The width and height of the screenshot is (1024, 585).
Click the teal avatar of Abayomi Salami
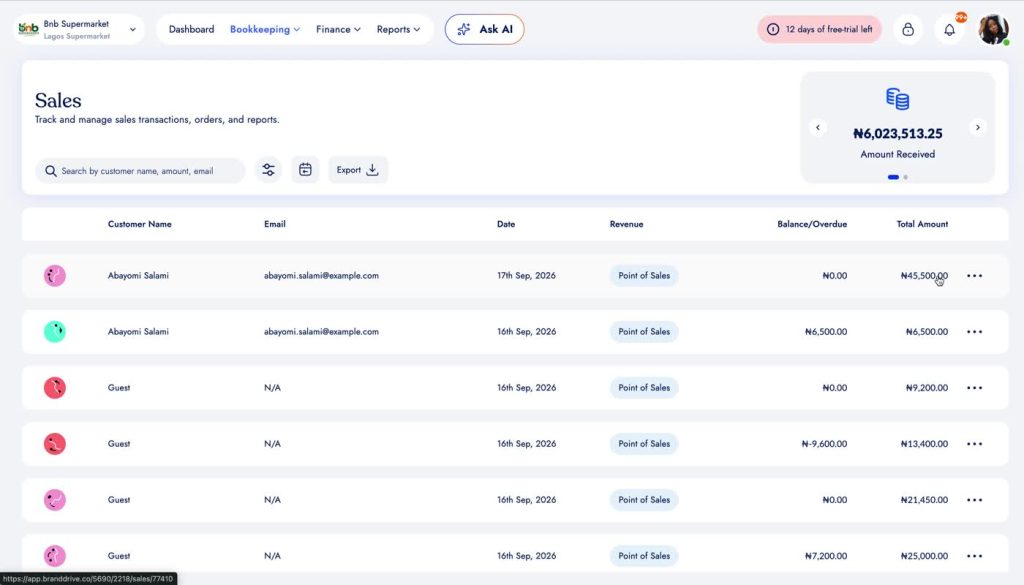pos(55,332)
